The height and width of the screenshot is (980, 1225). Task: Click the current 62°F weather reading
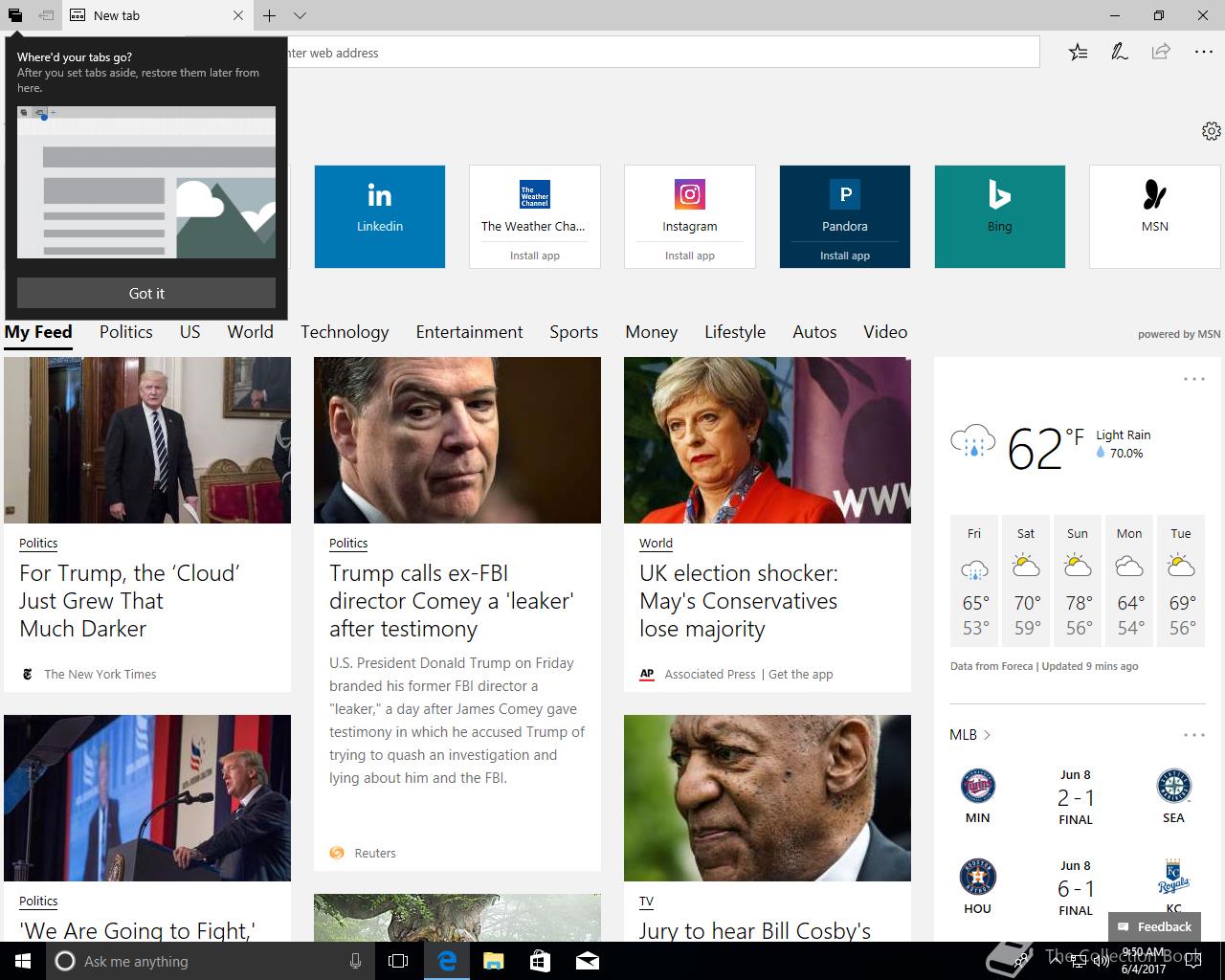coord(1045,448)
